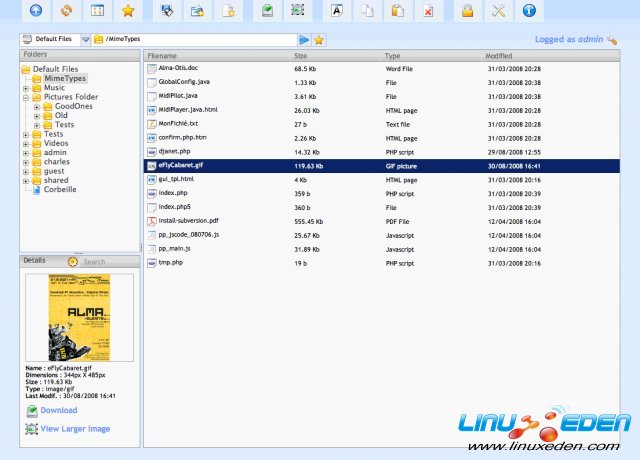The height and width of the screenshot is (460, 640).
Task: Click the clipboard paste icon in toolbar
Action: point(397,11)
